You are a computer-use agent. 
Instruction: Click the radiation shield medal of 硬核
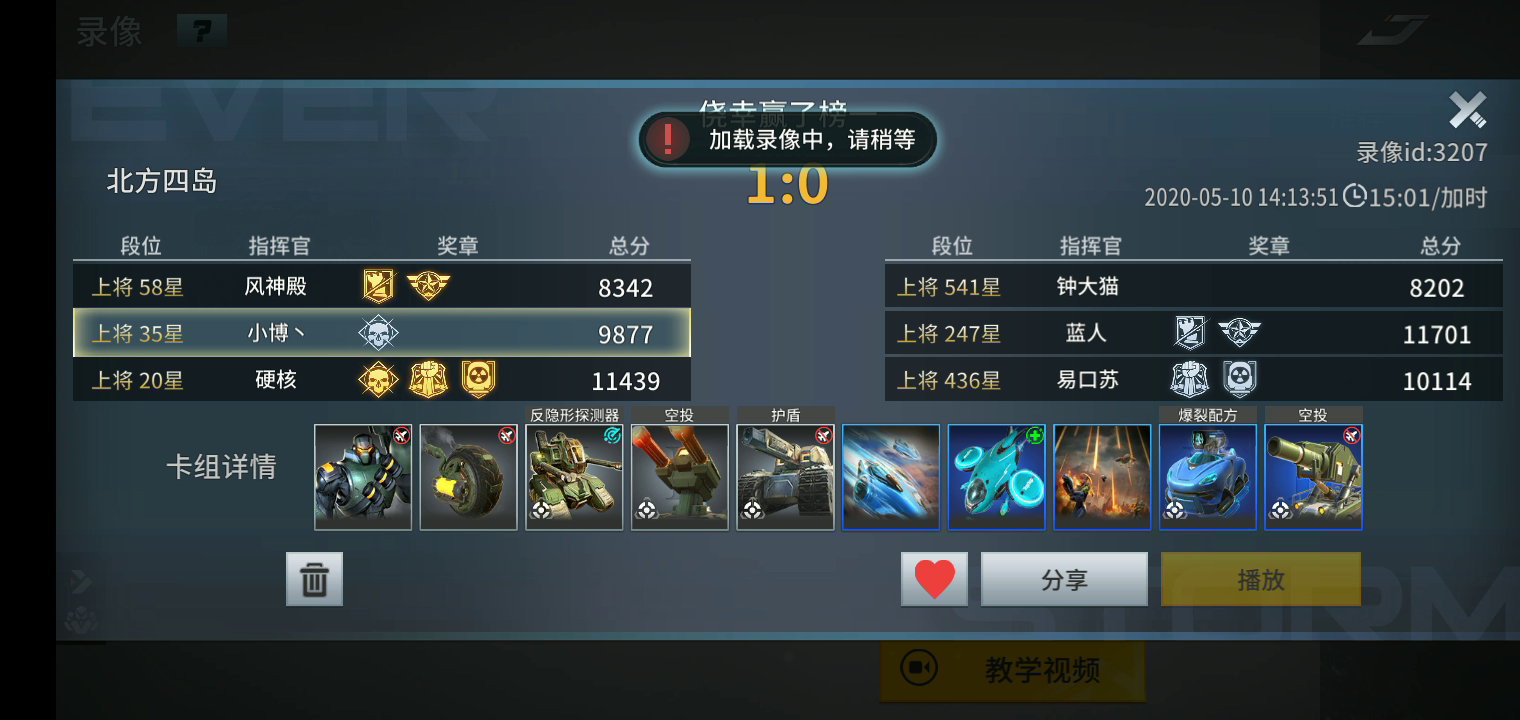[x=479, y=379]
